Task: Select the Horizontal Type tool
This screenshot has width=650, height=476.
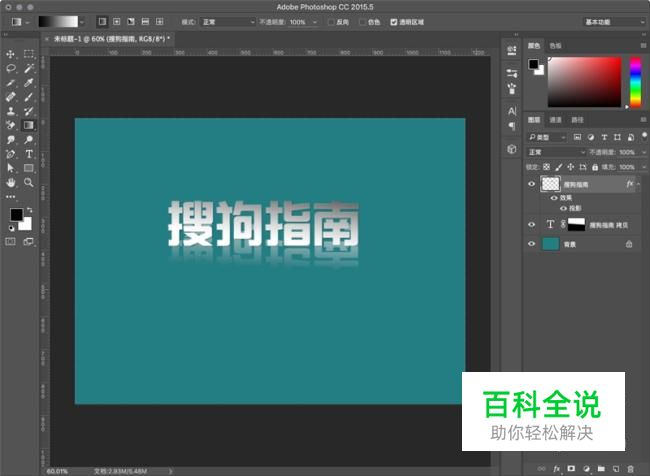Action: pos(29,154)
